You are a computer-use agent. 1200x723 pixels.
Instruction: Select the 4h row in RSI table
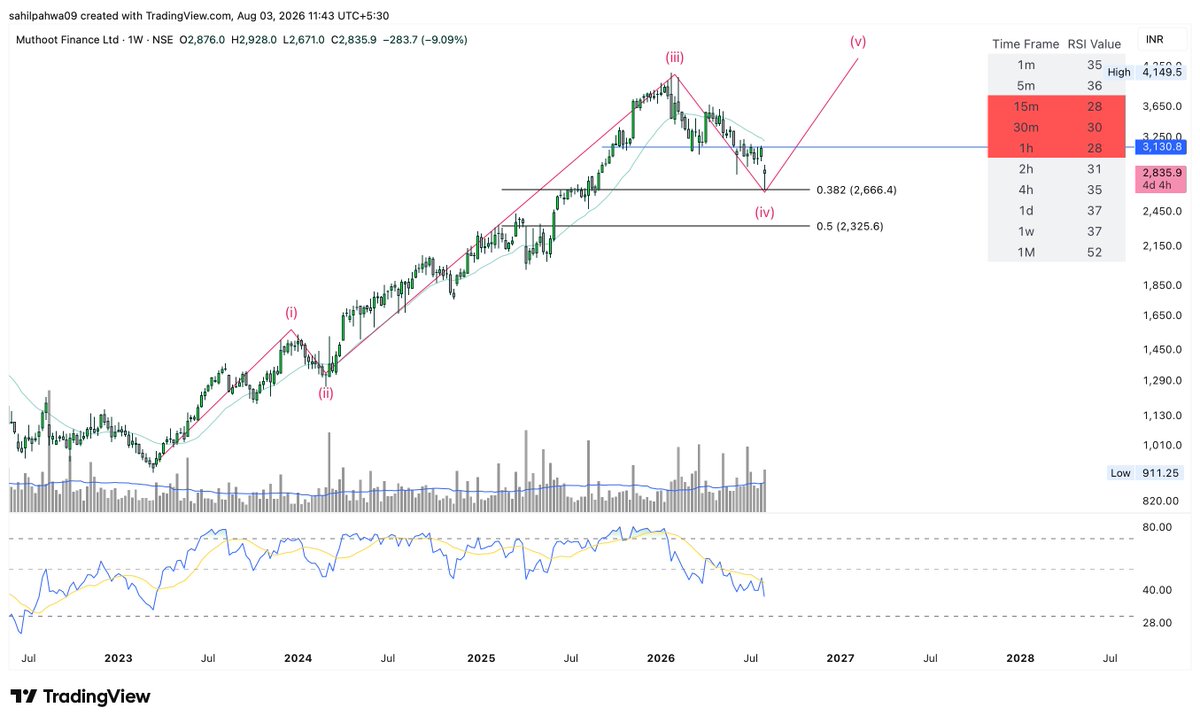pos(1056,190)
